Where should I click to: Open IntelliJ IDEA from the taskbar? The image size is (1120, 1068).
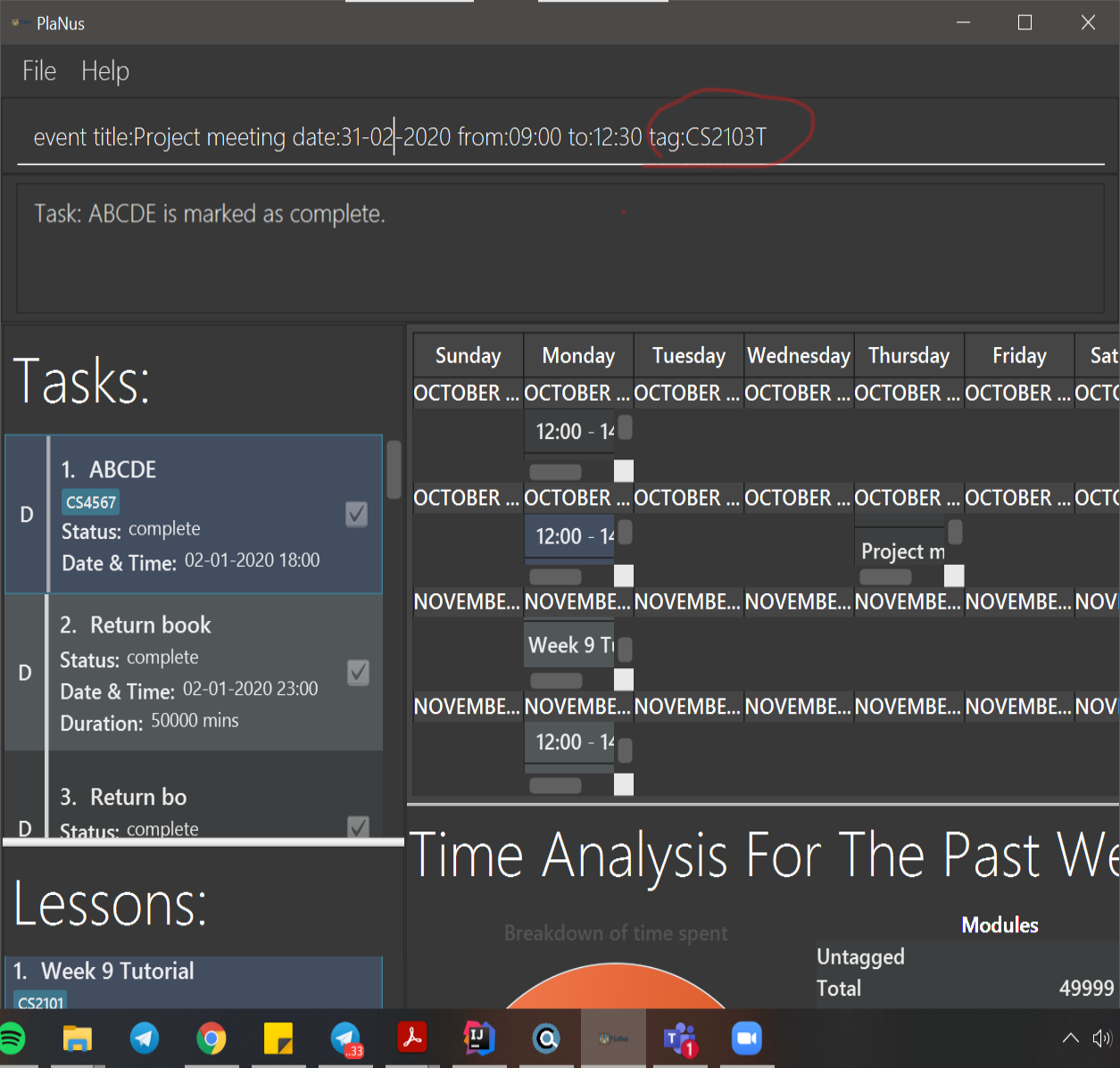point(479,1039)
